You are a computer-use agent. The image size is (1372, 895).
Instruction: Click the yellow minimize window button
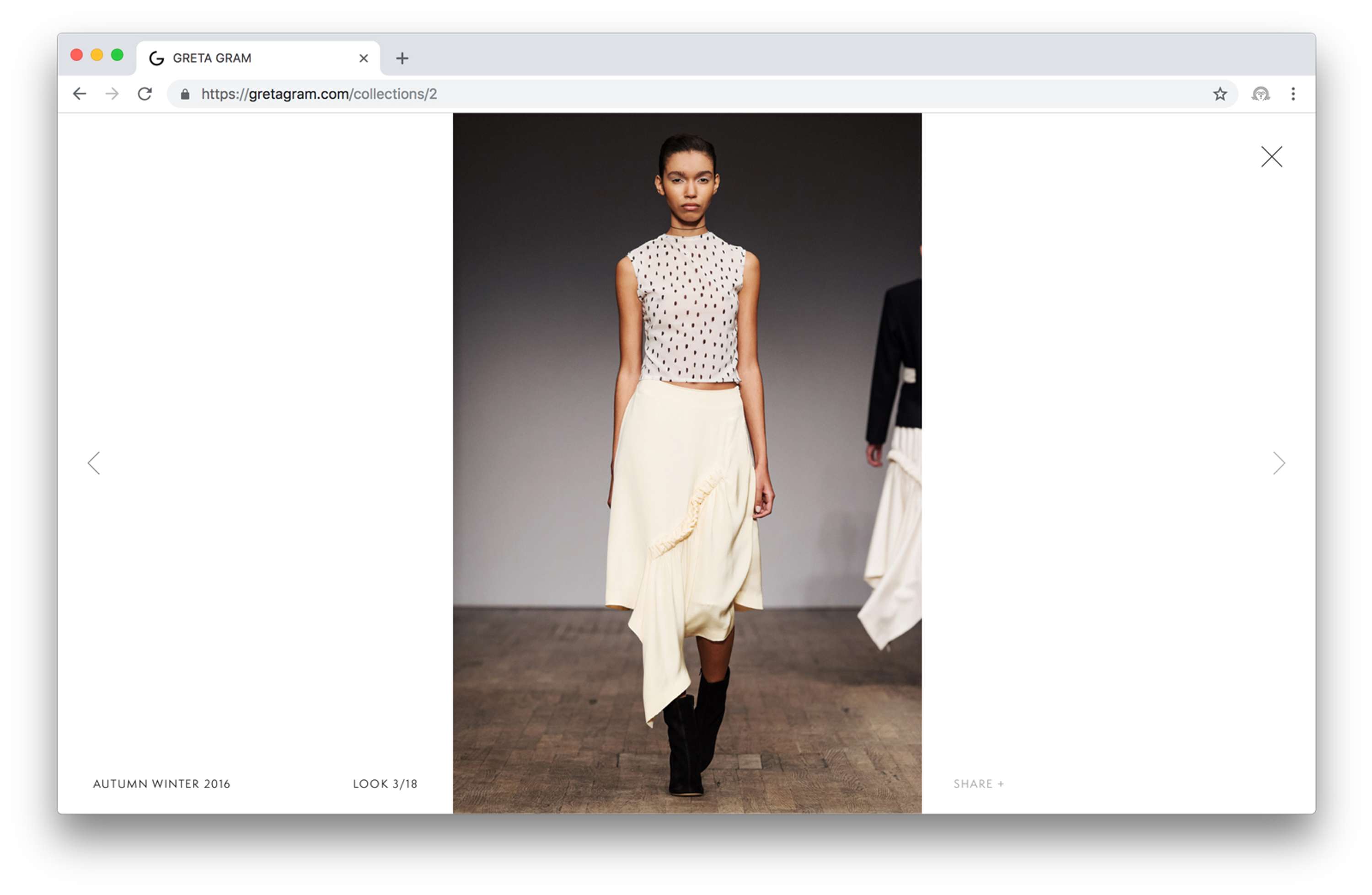(x=97, y=55)
